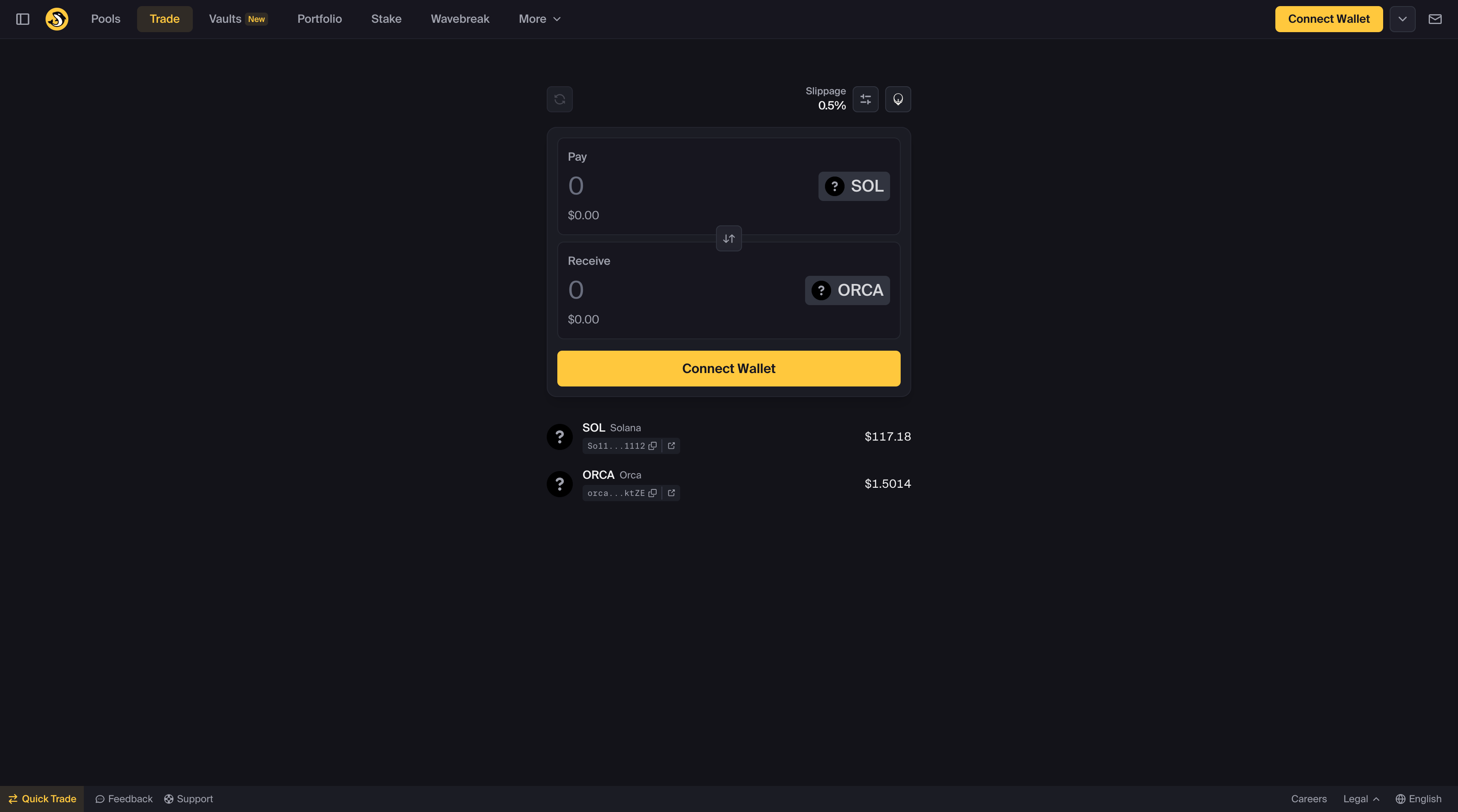The width and height of the screenshot is (1458, 812).
Task: Open slippage settings sliders icon
Action: 865,99
